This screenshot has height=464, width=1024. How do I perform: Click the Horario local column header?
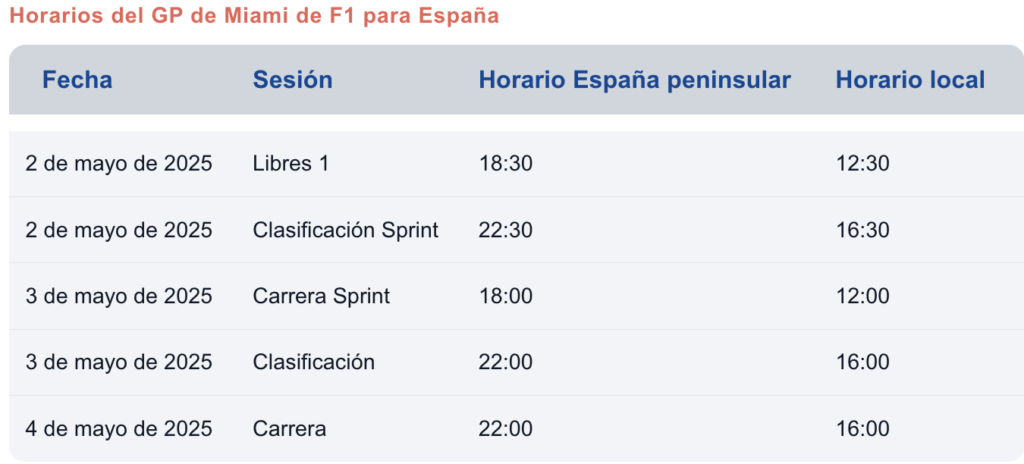tap(910, 80)
